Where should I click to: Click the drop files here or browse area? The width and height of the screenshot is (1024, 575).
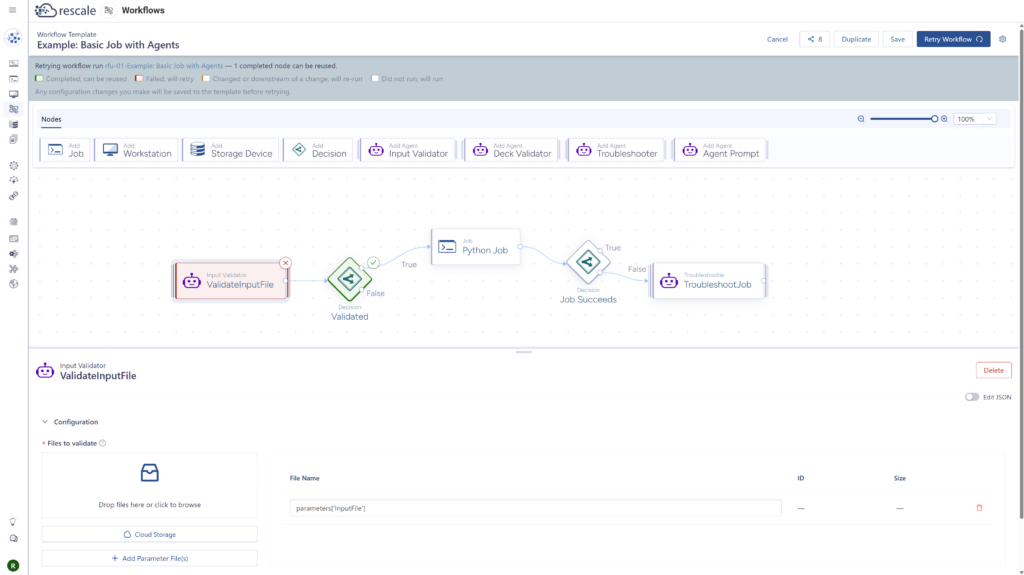(x=150, y=485)
